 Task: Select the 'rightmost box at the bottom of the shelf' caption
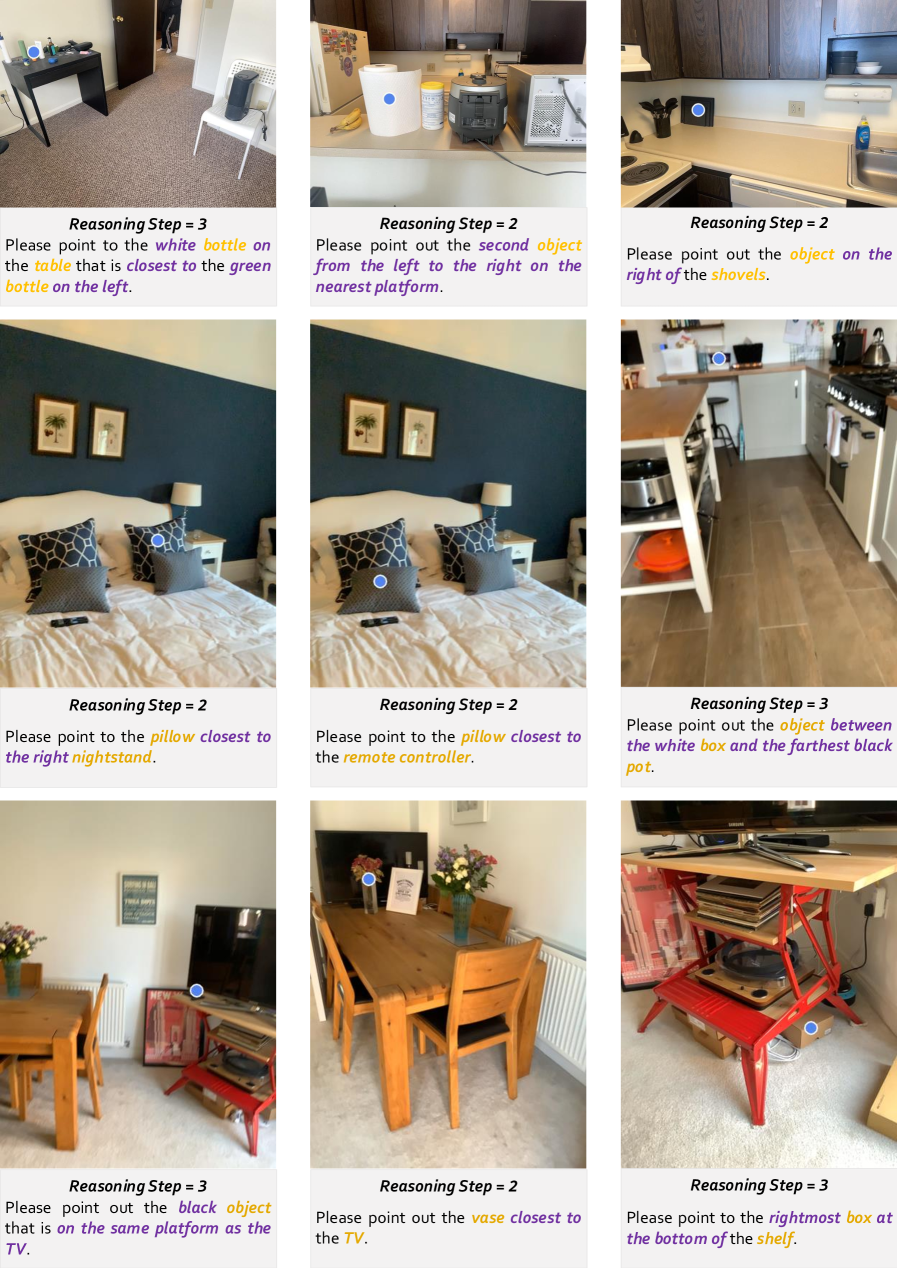[x=759, y=1228]
